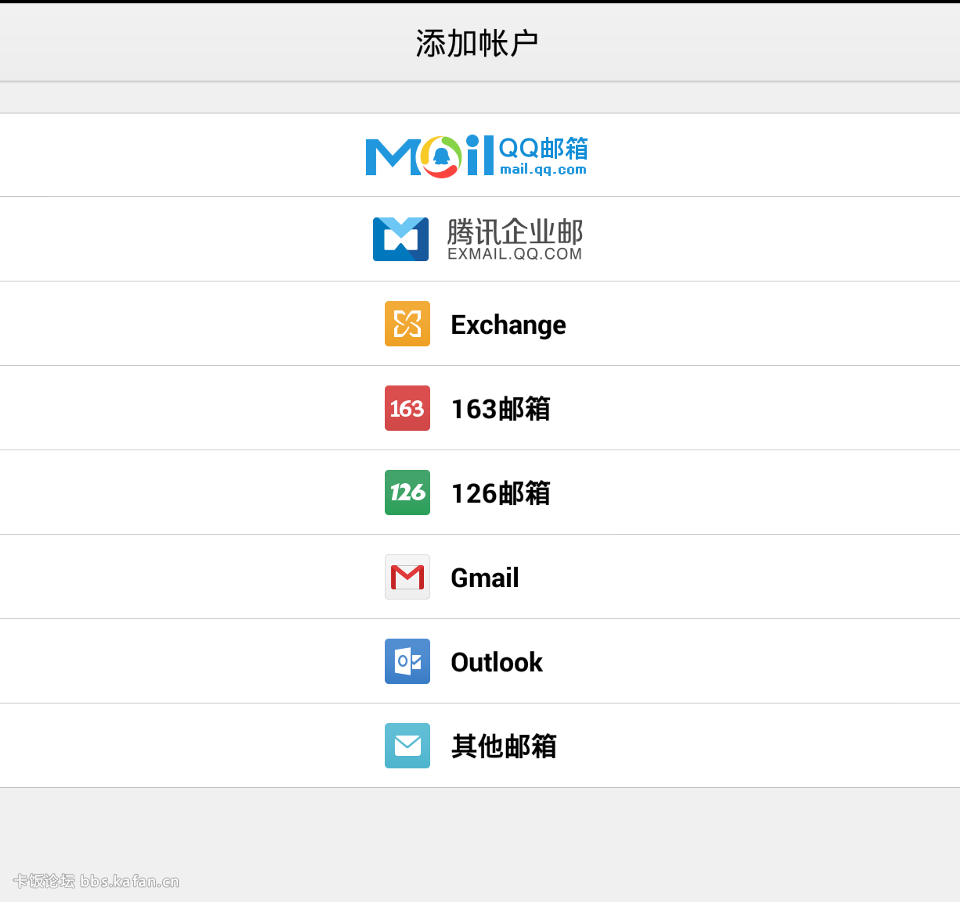This screenshot has height=902, width=960.
Task: Tap the 添加帐户 title bar
Action: tap(480, 41)
